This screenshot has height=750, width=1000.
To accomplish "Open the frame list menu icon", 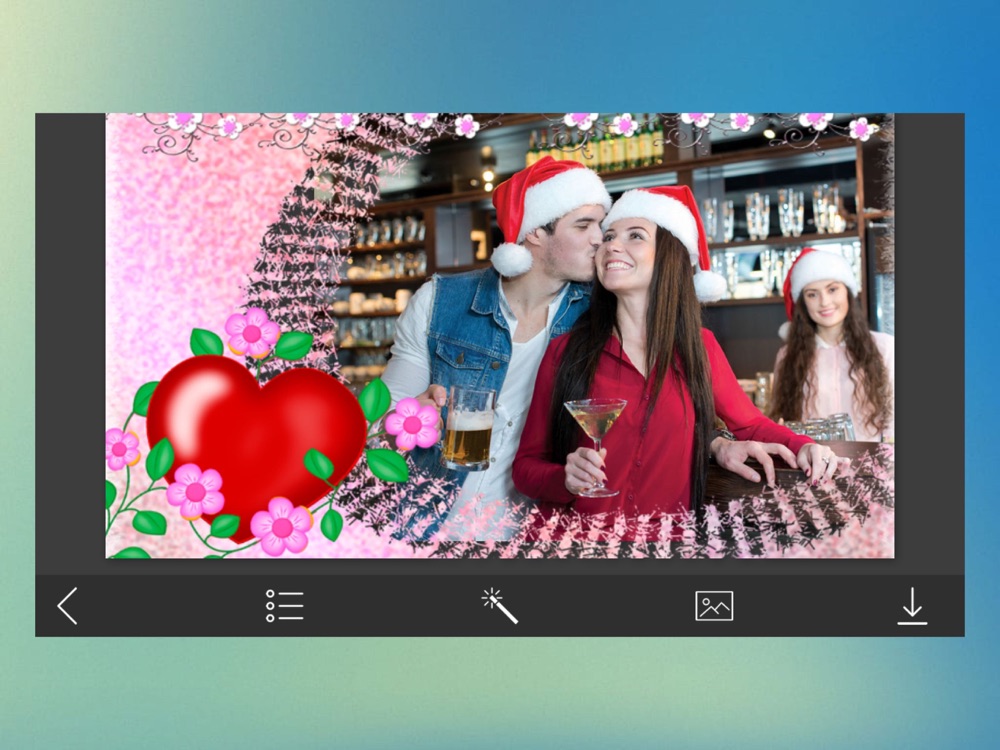I will [284, 606].
